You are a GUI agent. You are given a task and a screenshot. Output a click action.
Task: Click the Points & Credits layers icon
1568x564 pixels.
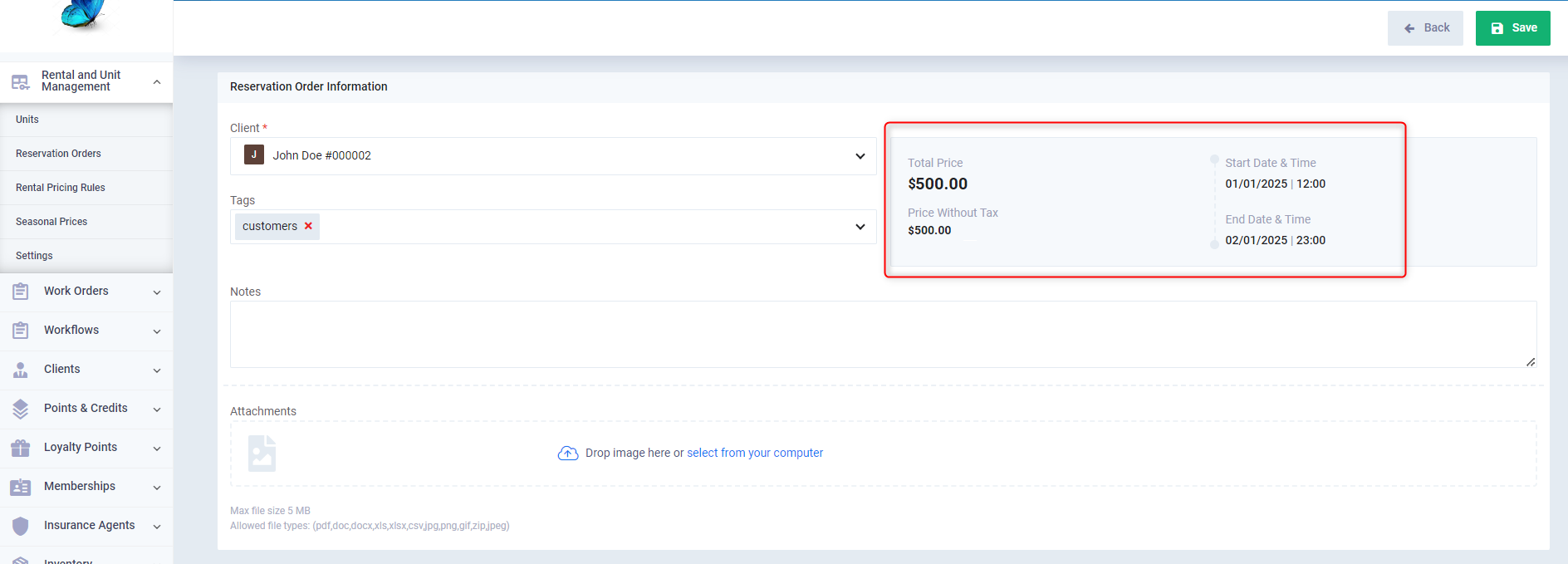point(21,409)
